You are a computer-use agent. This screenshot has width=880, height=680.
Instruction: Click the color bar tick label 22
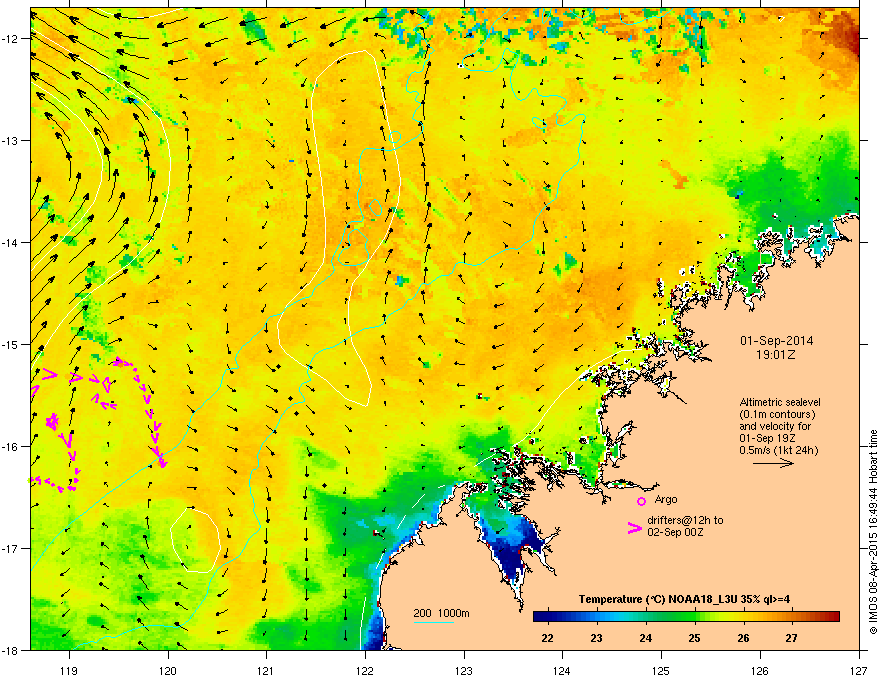click(x=547, y=638)
